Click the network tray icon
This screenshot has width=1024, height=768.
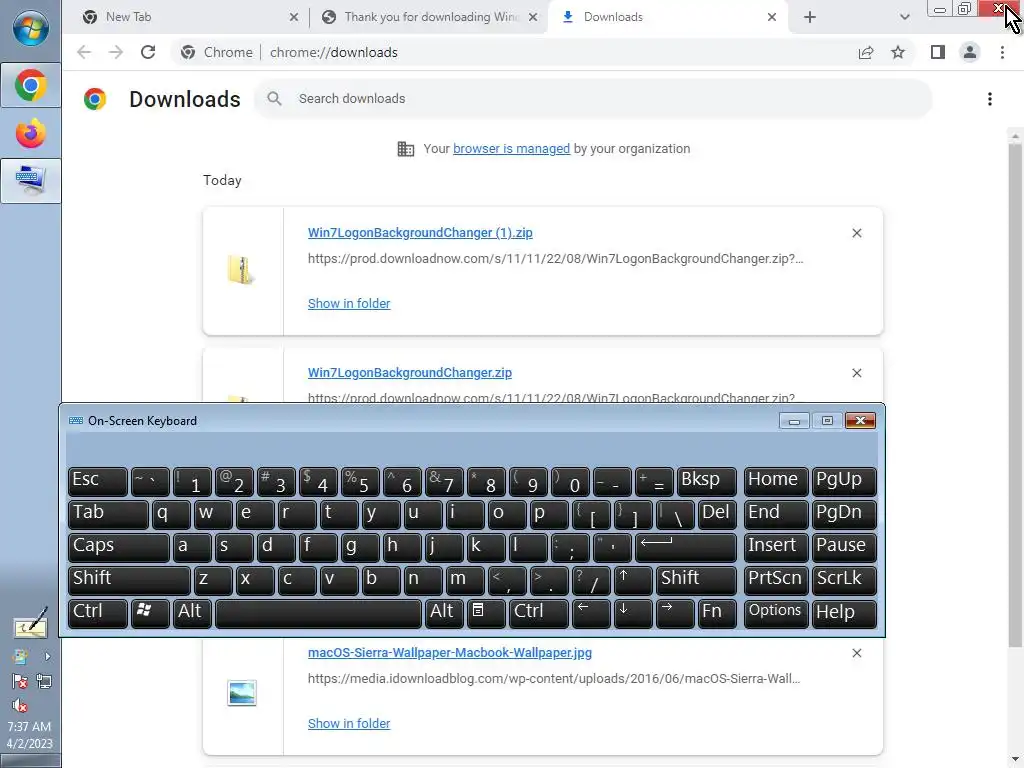[44, 682]
